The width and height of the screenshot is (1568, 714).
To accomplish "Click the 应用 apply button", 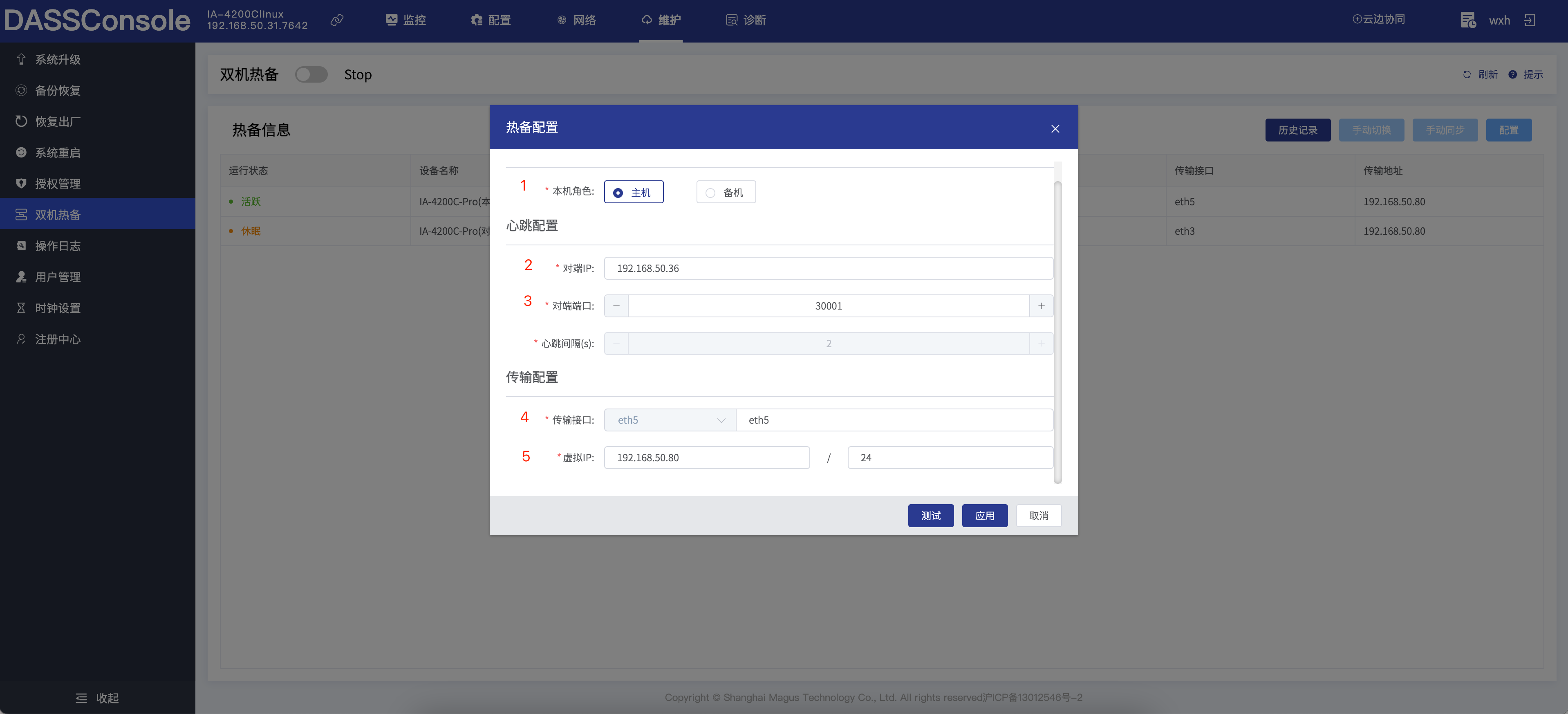I will [x=985, y=515].
